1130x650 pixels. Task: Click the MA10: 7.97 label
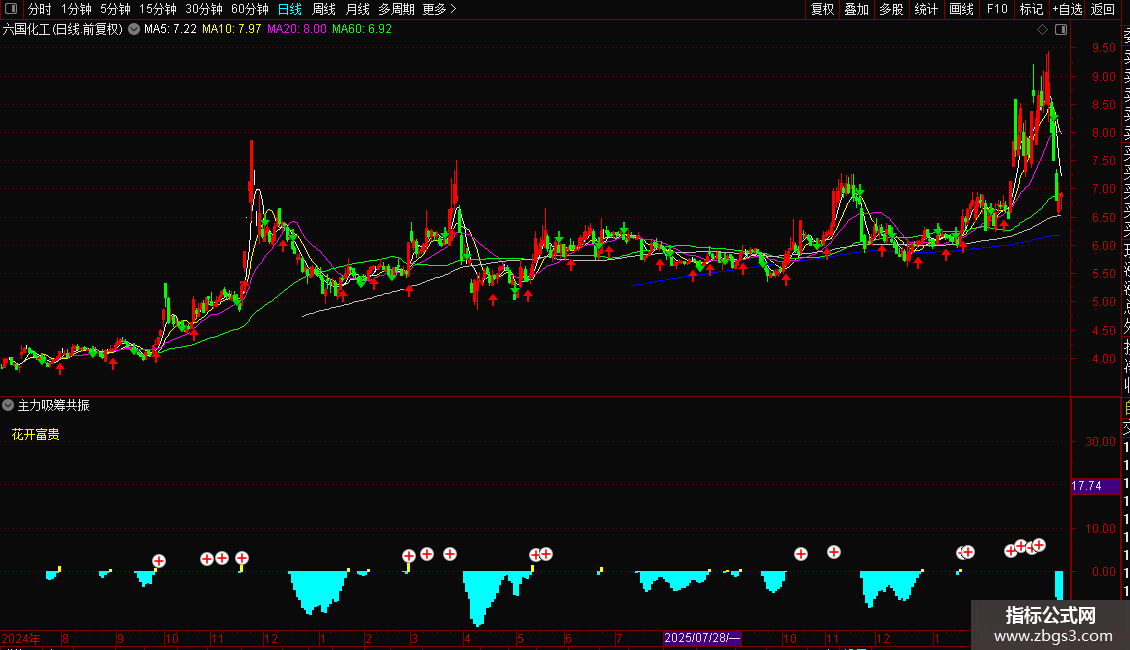tap(232, 30)
